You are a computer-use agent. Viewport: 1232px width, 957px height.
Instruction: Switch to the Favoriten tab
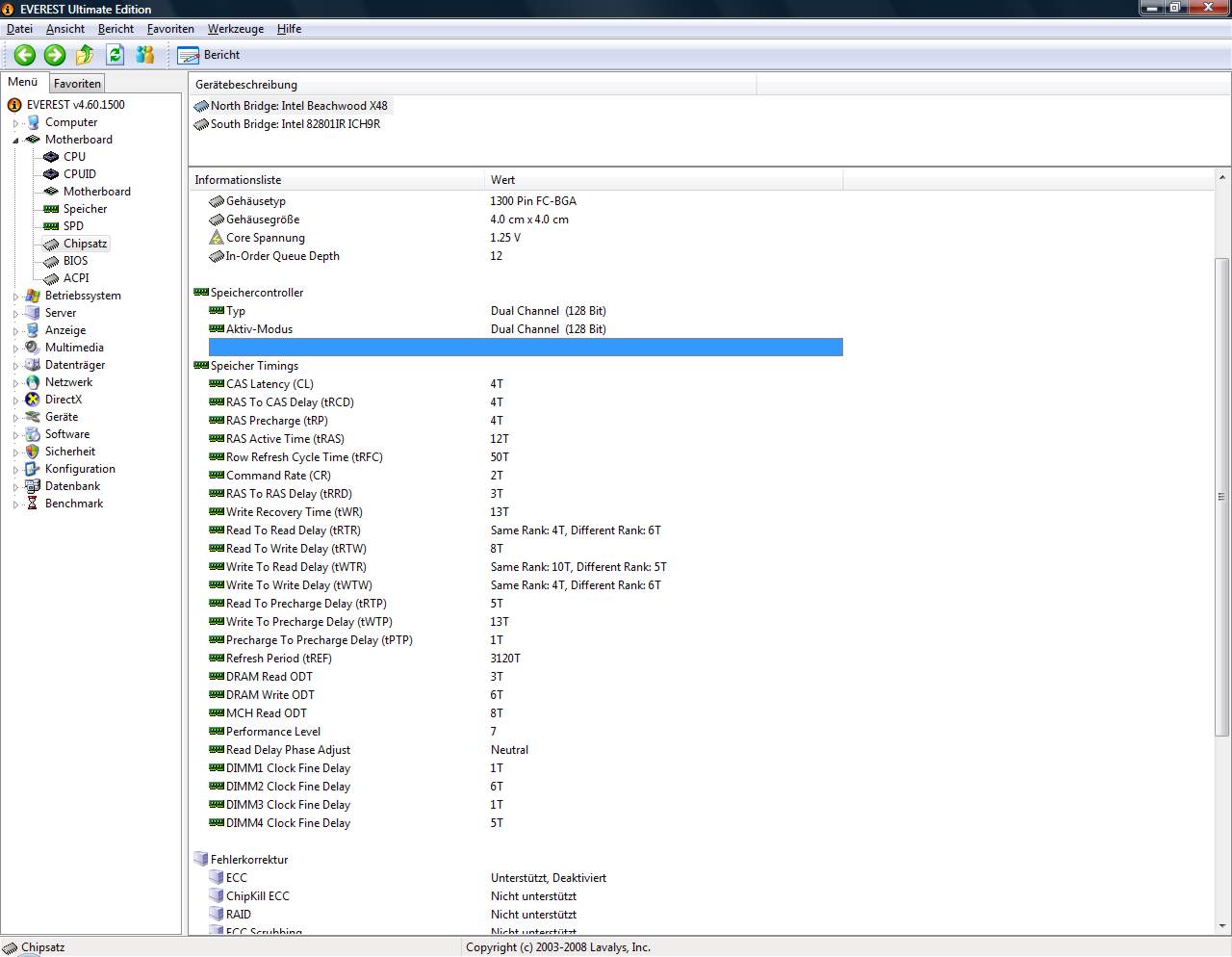pos(77,84)
